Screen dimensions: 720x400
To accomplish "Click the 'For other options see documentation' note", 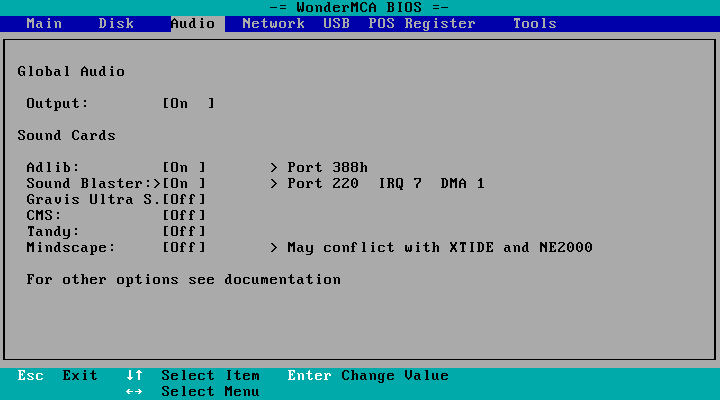I will (184, 279).
